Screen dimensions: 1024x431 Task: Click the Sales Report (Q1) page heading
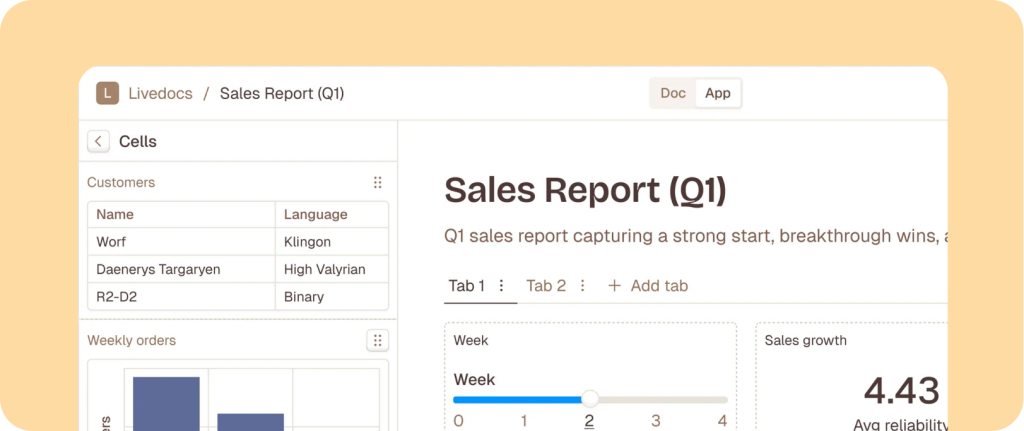click(585, 190)
